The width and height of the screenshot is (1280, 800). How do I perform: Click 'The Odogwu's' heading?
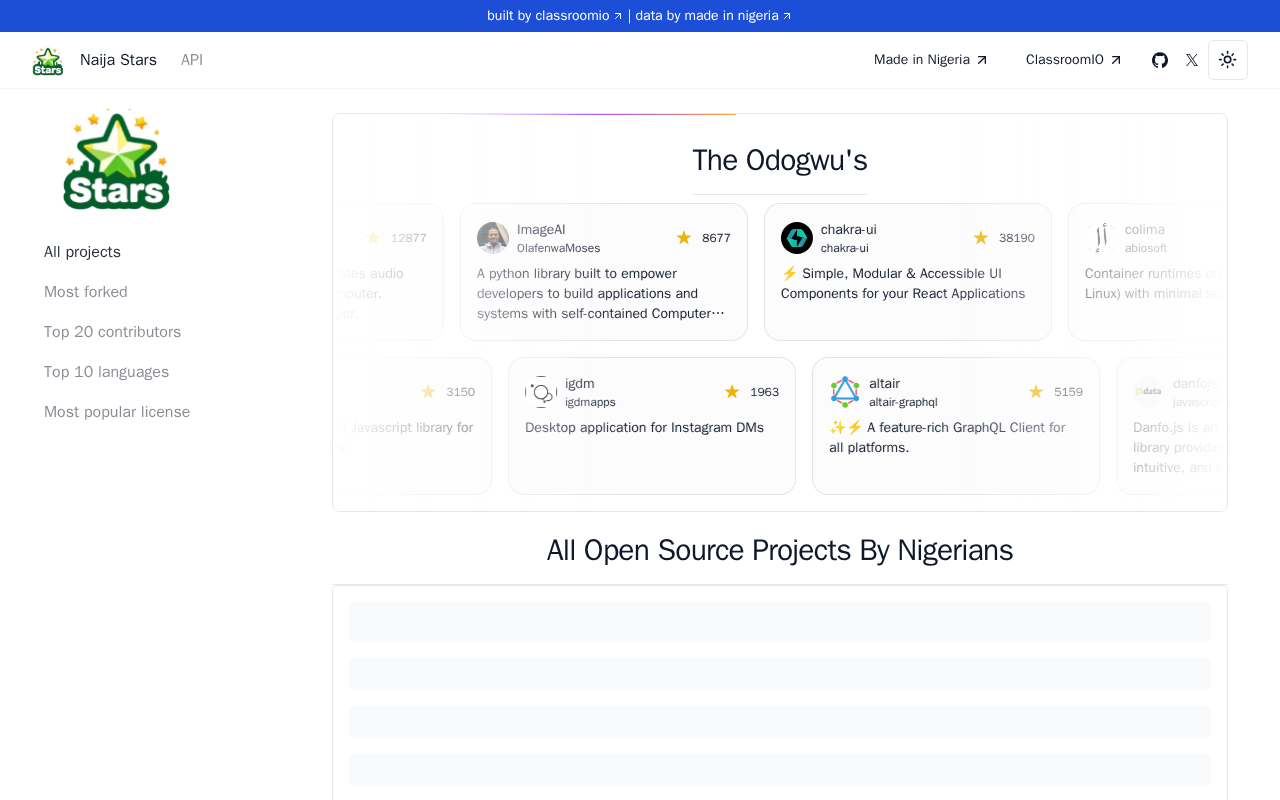coord(780,161)
